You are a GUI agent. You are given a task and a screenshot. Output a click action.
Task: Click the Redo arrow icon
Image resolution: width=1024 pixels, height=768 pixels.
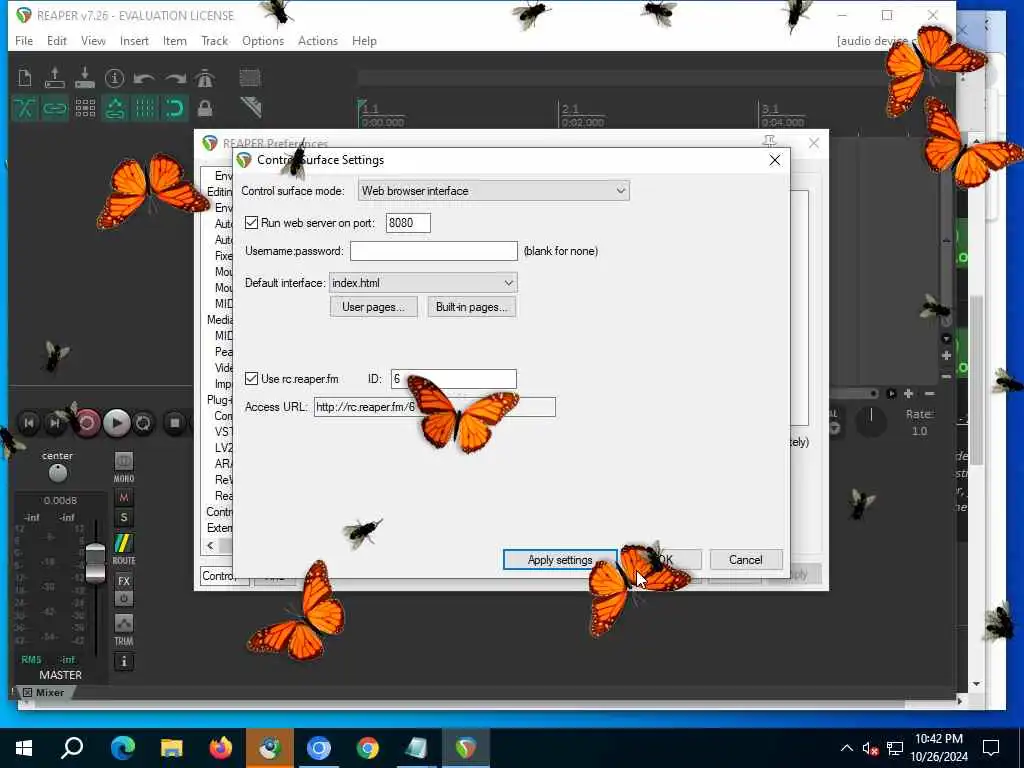pos(175,79)
